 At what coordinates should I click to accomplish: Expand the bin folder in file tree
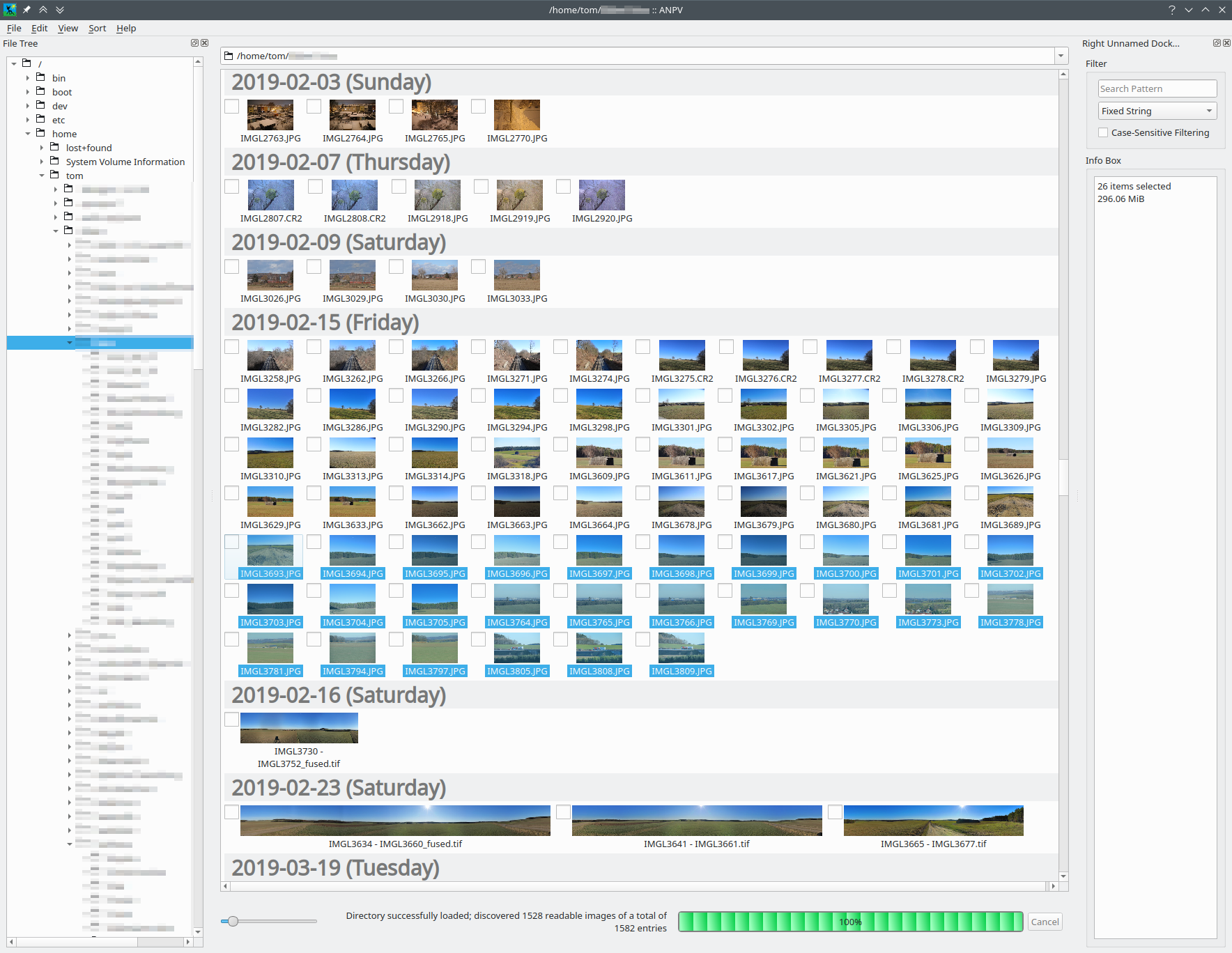[x=28, y=78]
